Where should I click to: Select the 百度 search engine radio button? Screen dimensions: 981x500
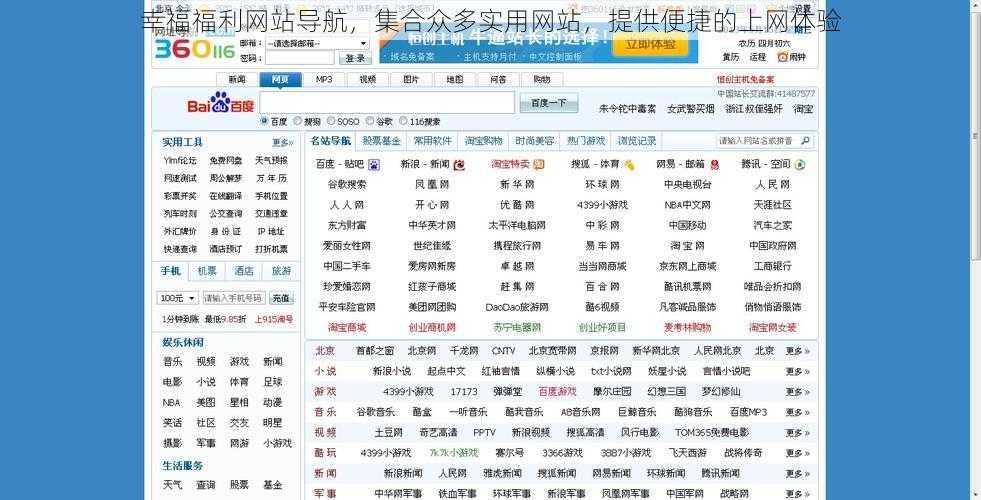click(264, 121)
